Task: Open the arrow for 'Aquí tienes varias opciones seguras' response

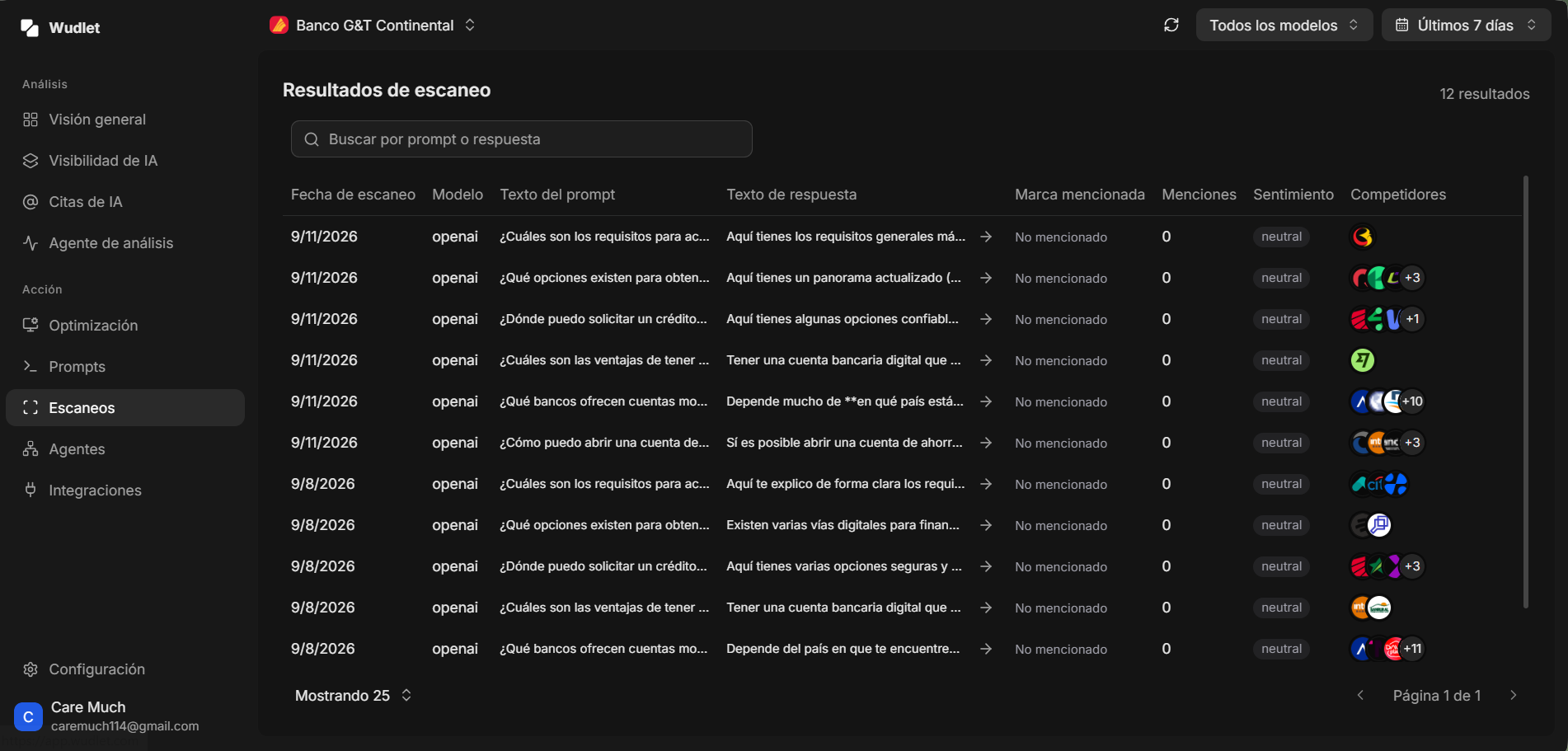Action: 986,566
